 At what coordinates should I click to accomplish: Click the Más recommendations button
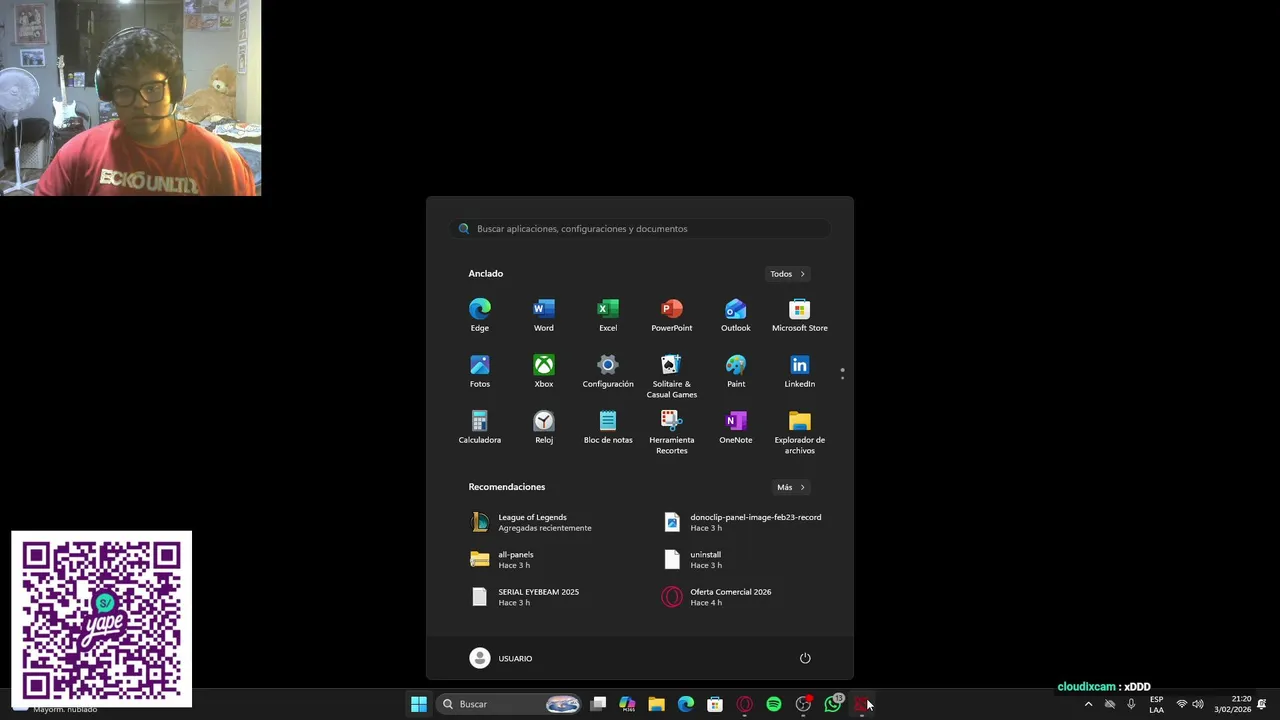coord(791,487)
